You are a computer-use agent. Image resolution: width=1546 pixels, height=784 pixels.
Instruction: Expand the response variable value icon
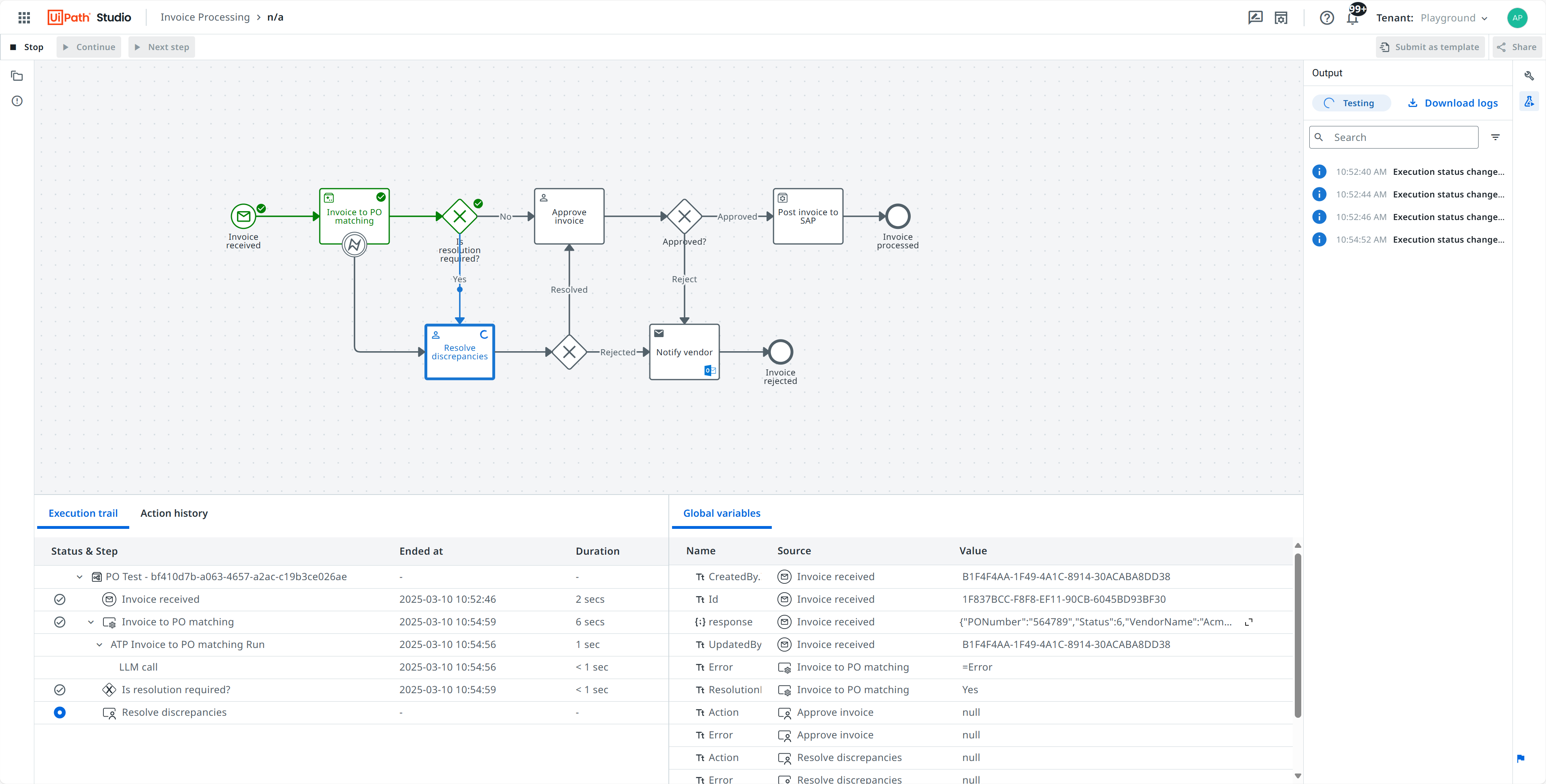1248,622
